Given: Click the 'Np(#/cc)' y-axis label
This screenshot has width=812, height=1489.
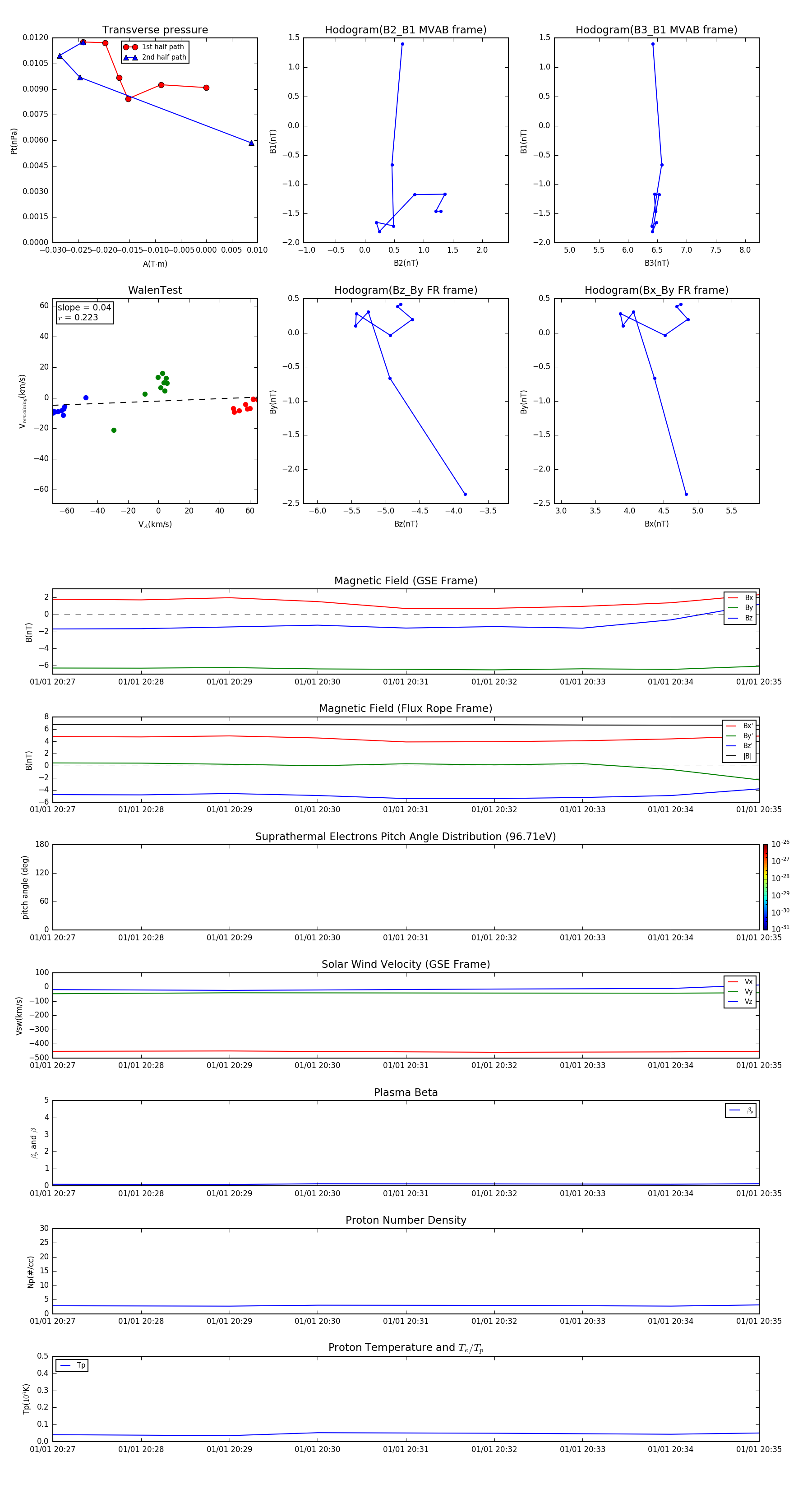Looking at the screenshot, I should pos(31,1271).
